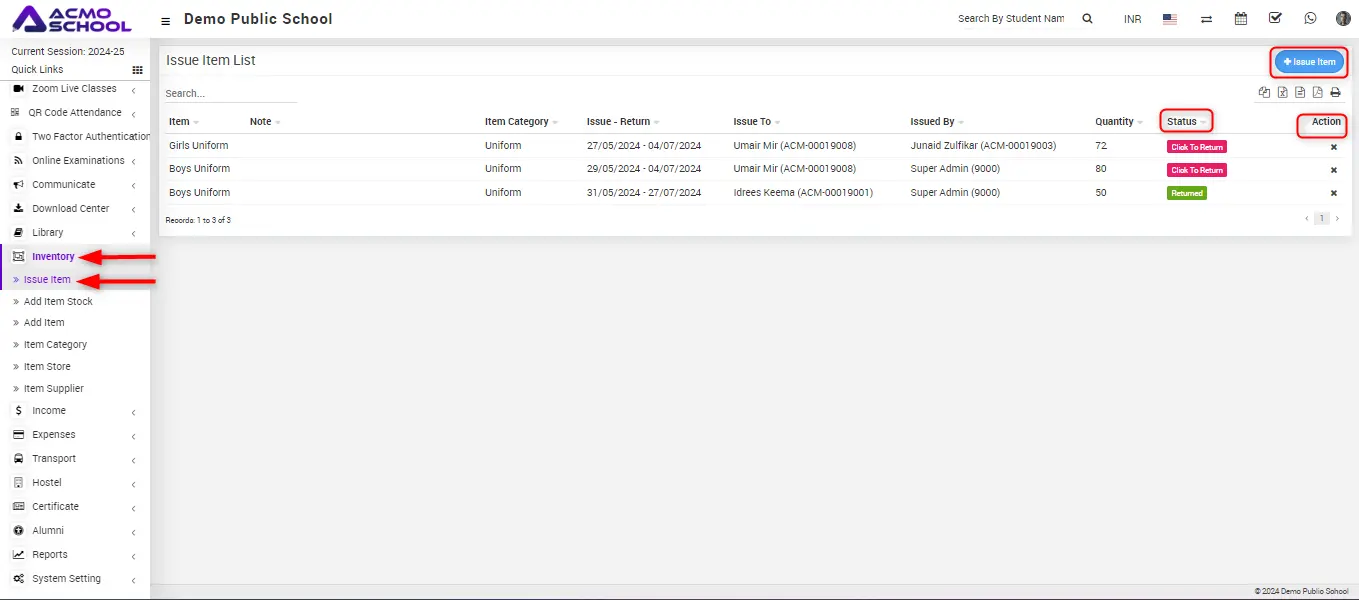Click the US flag language icon

click(x=1170, y=19)
